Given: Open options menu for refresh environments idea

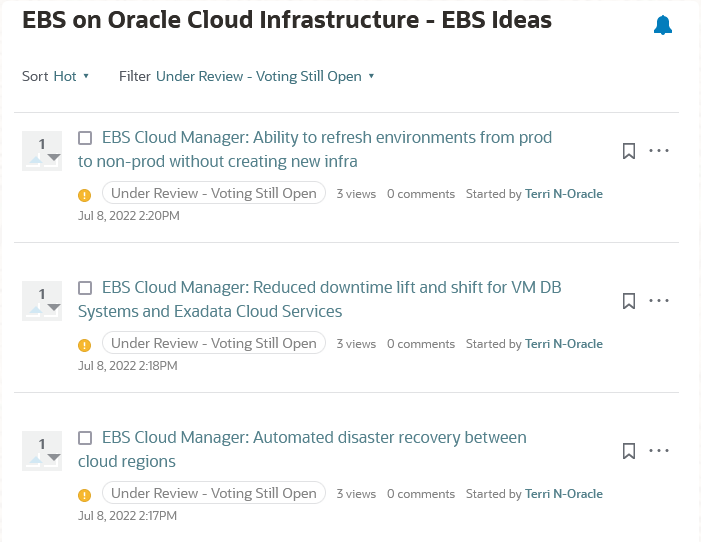Looking at the screenshot, I should pos(658,151).
